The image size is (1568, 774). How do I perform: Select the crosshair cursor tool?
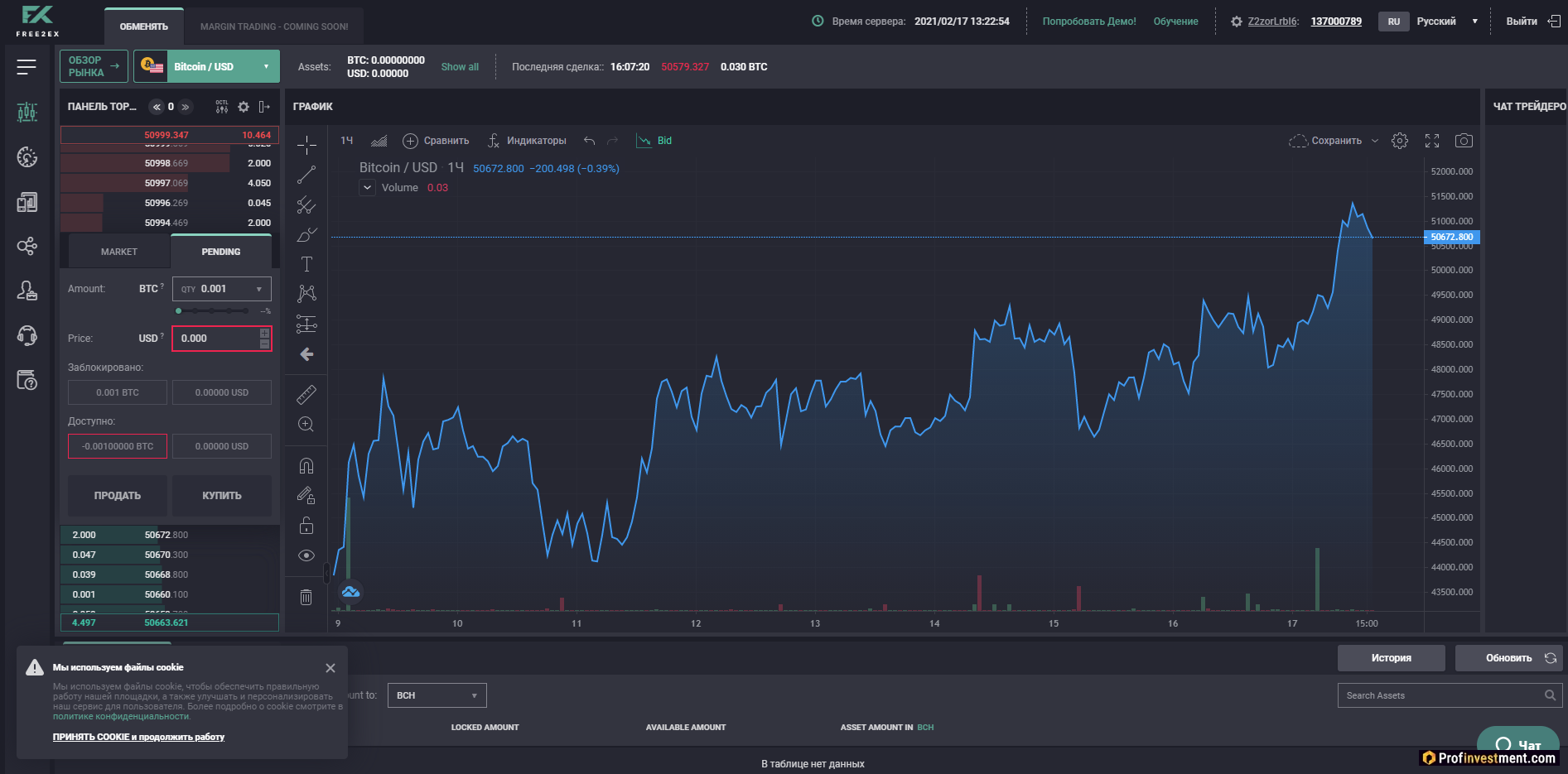click(306, 145)
